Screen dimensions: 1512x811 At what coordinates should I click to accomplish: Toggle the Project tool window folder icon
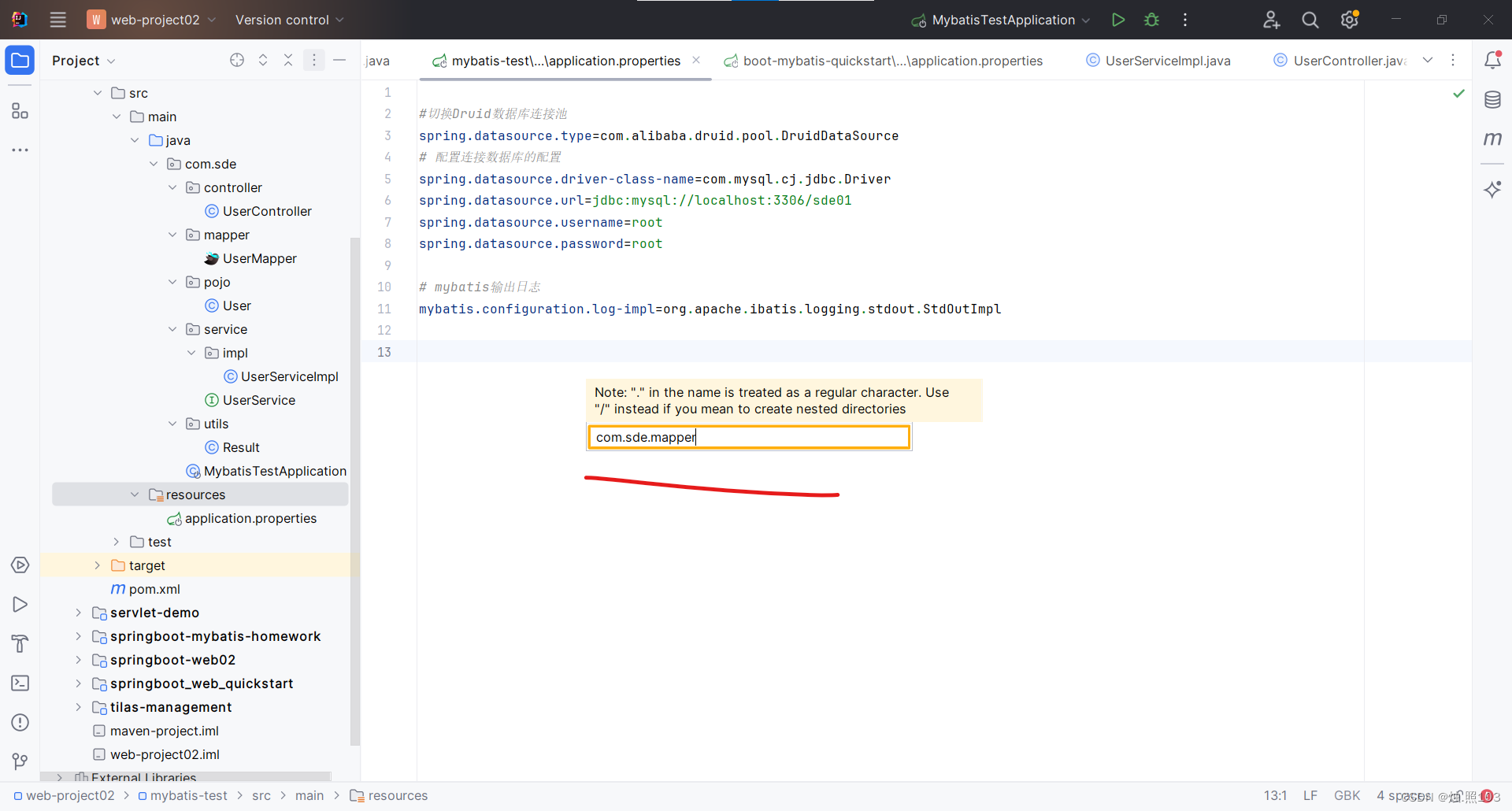20,60
